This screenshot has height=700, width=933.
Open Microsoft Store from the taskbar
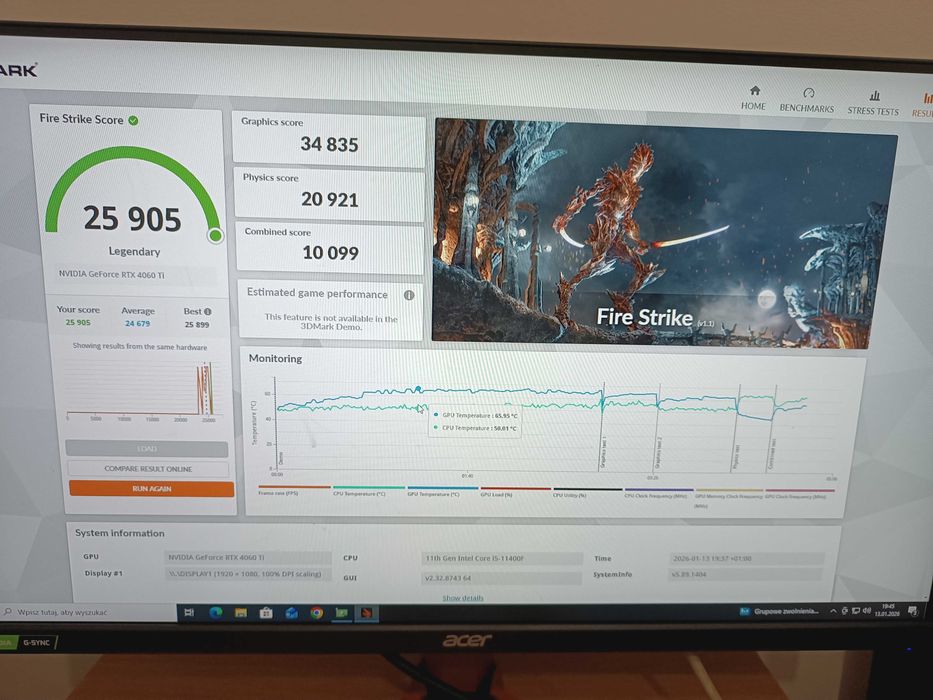coord(266,612)
